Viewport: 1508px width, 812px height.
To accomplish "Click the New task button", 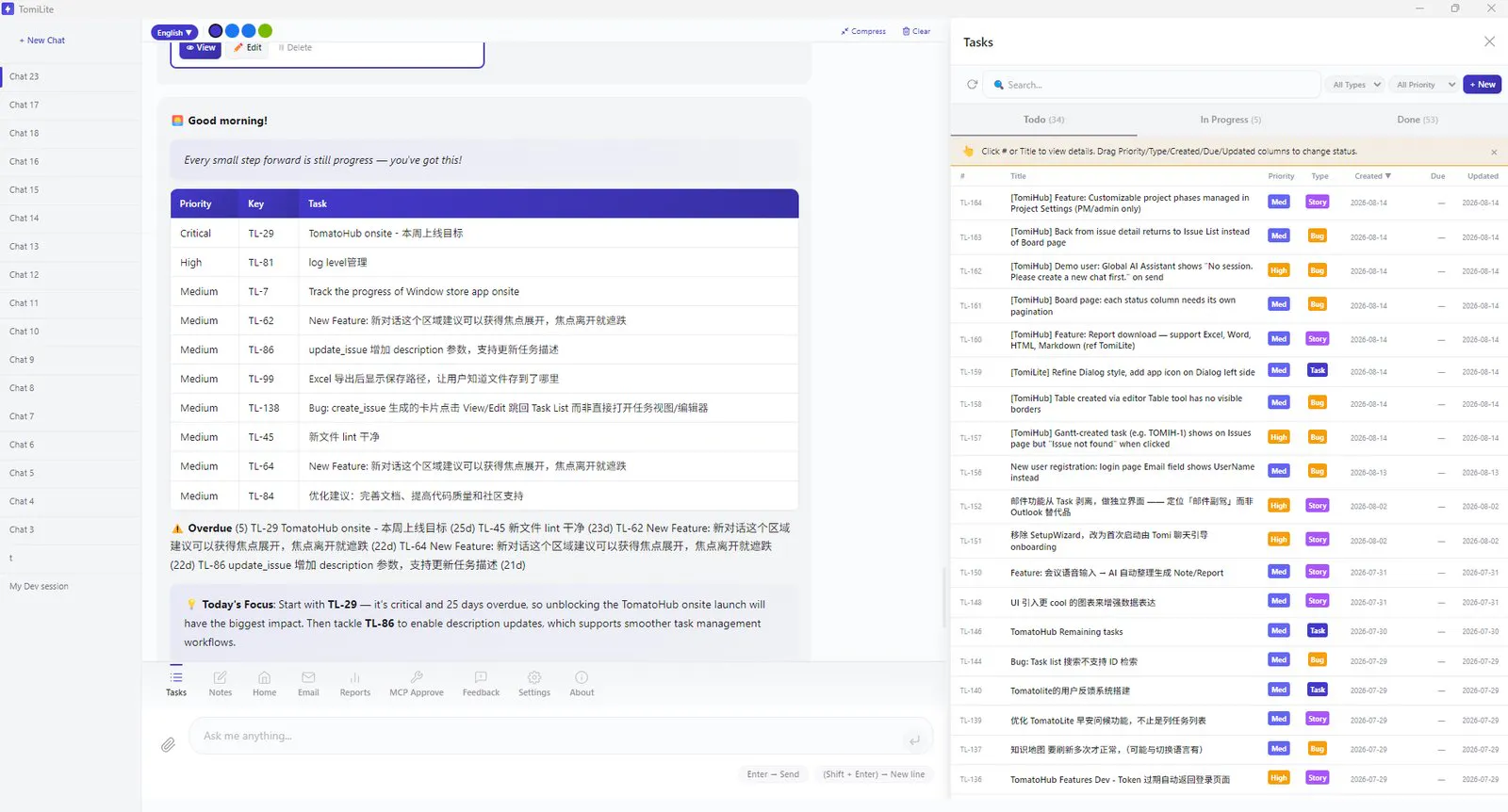I will point(1482,85).
